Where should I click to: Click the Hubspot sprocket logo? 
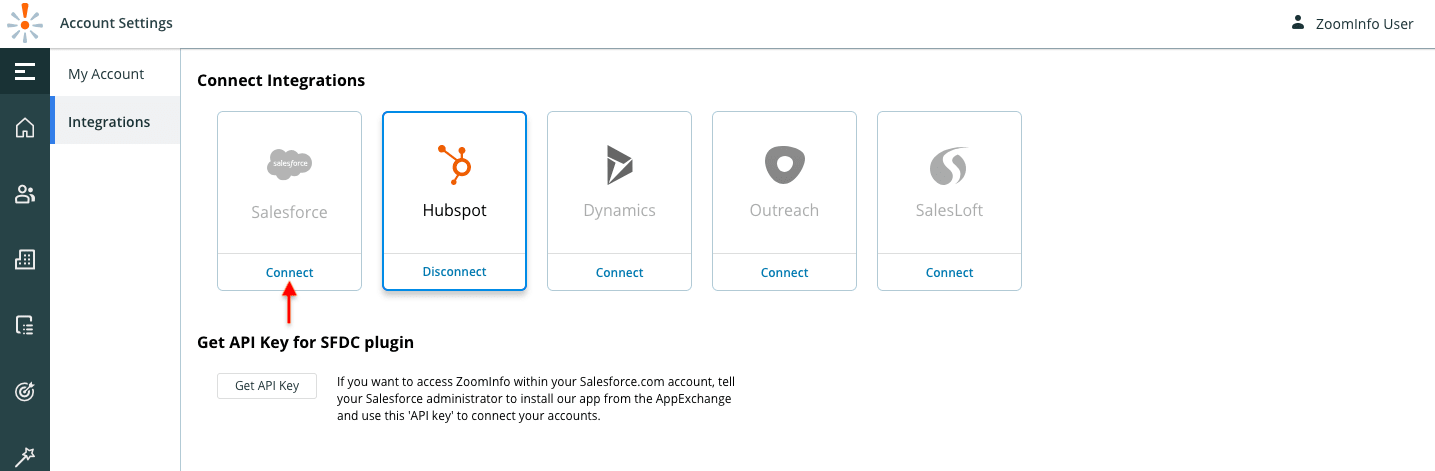tap(455, 164)
